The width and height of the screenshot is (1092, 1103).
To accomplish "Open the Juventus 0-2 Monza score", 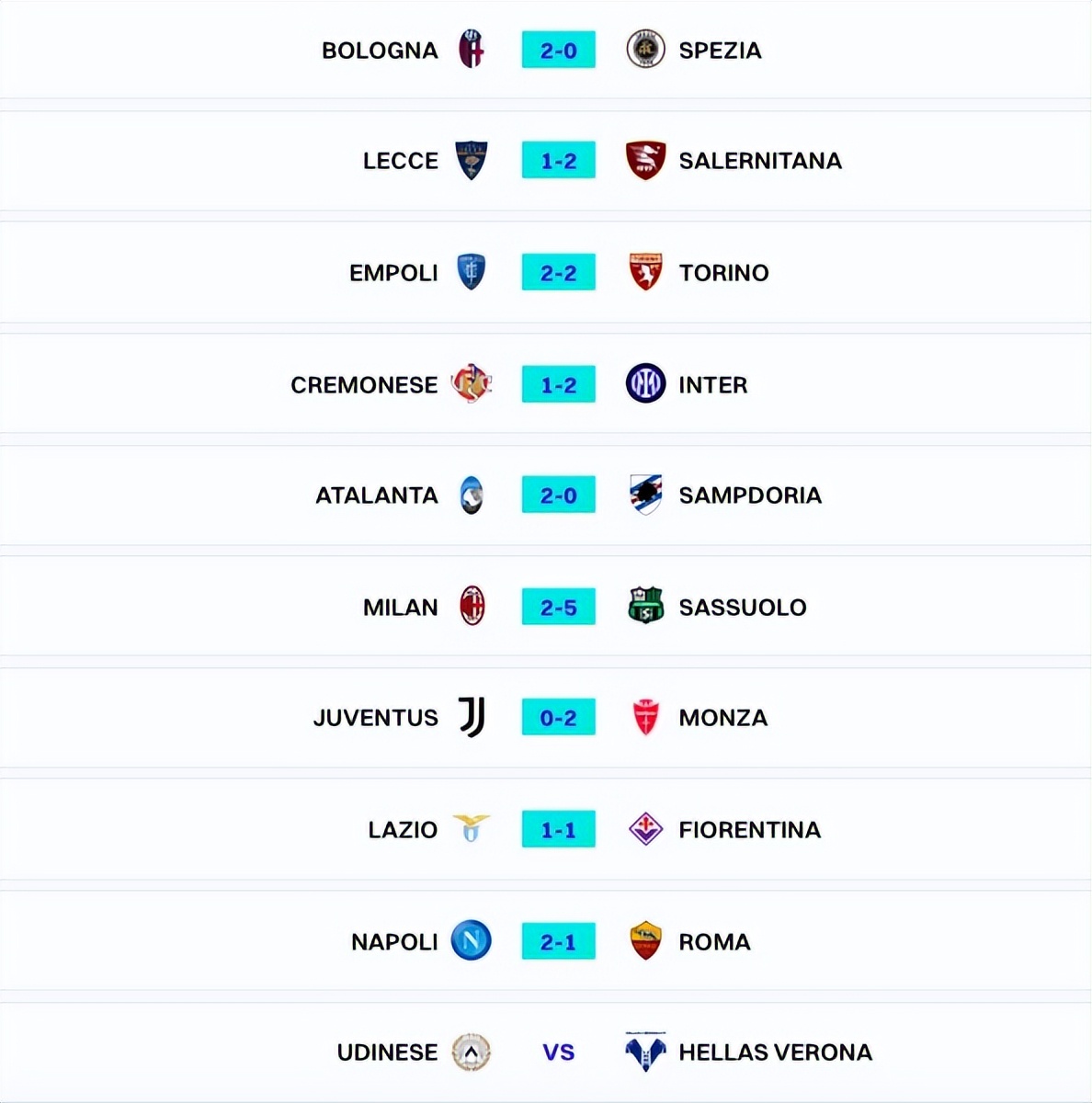I will point(558,717).
